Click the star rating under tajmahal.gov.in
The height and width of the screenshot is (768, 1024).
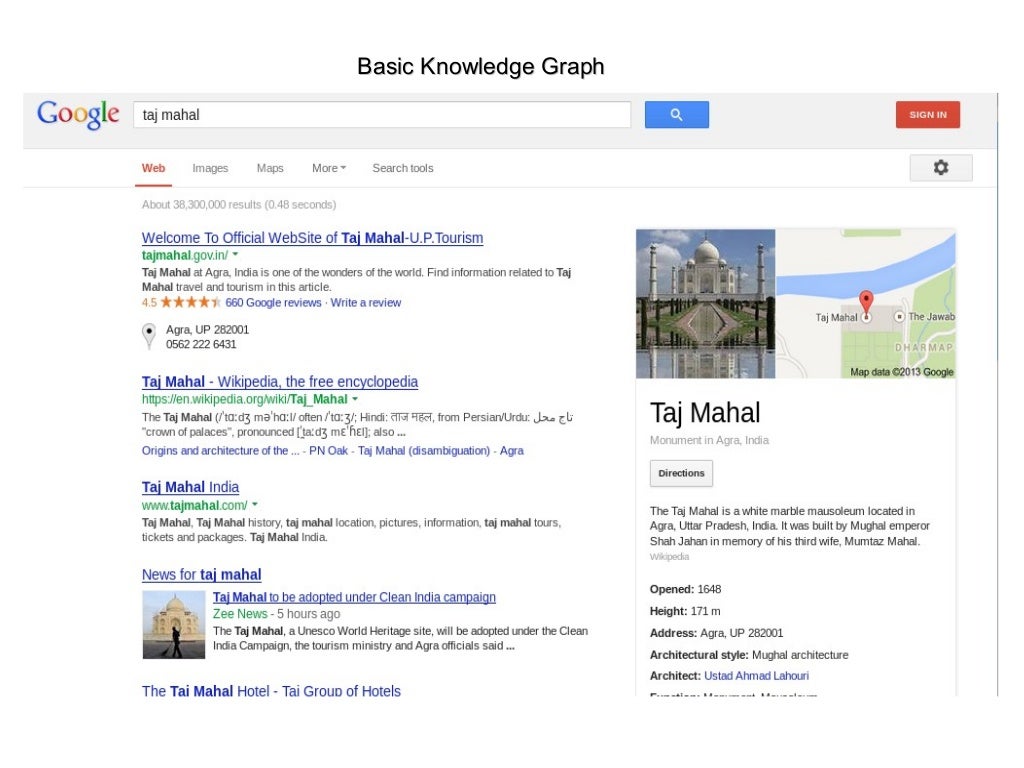[191, 302]
